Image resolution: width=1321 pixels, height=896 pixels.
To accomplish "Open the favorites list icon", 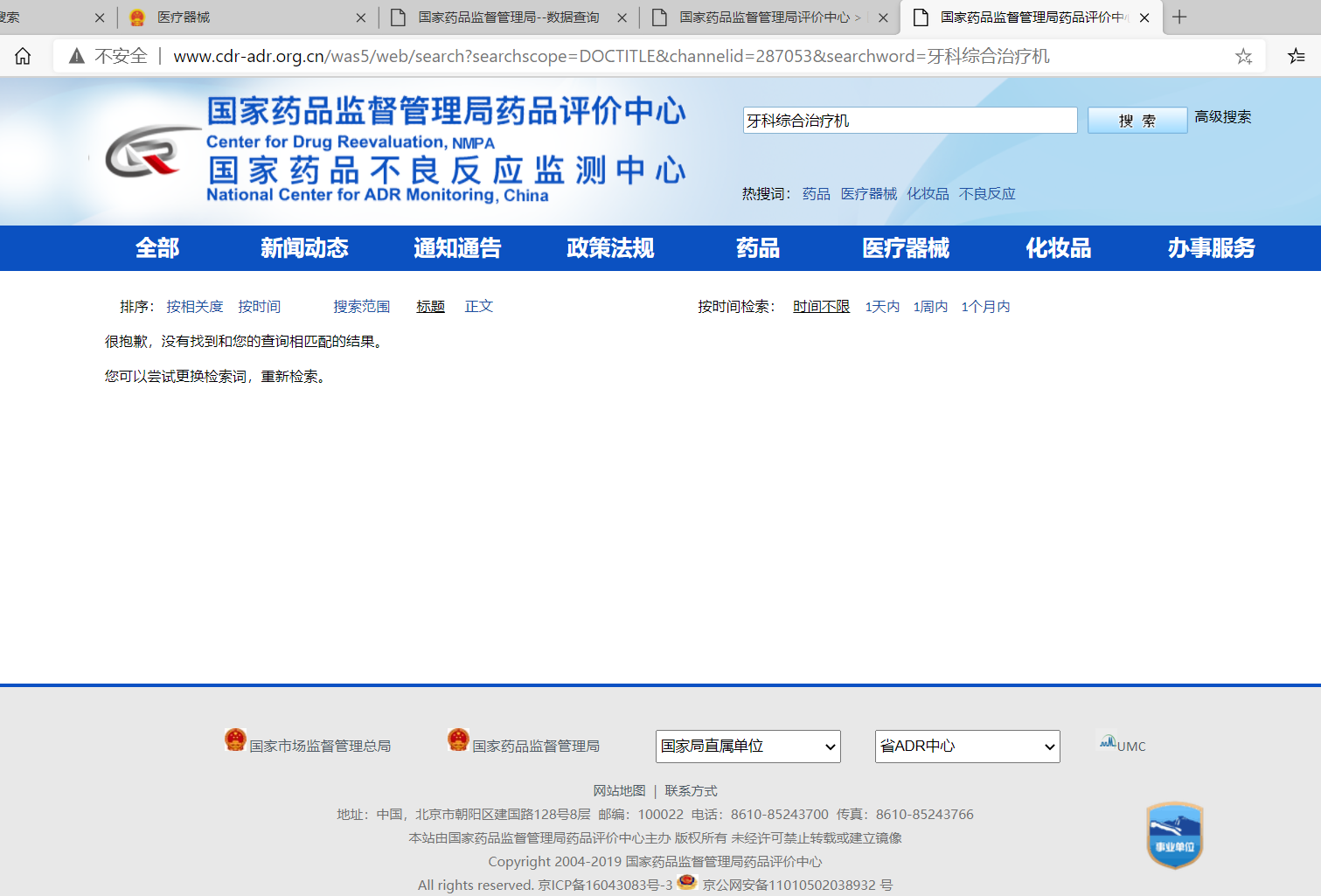I will click(1296, 57).
